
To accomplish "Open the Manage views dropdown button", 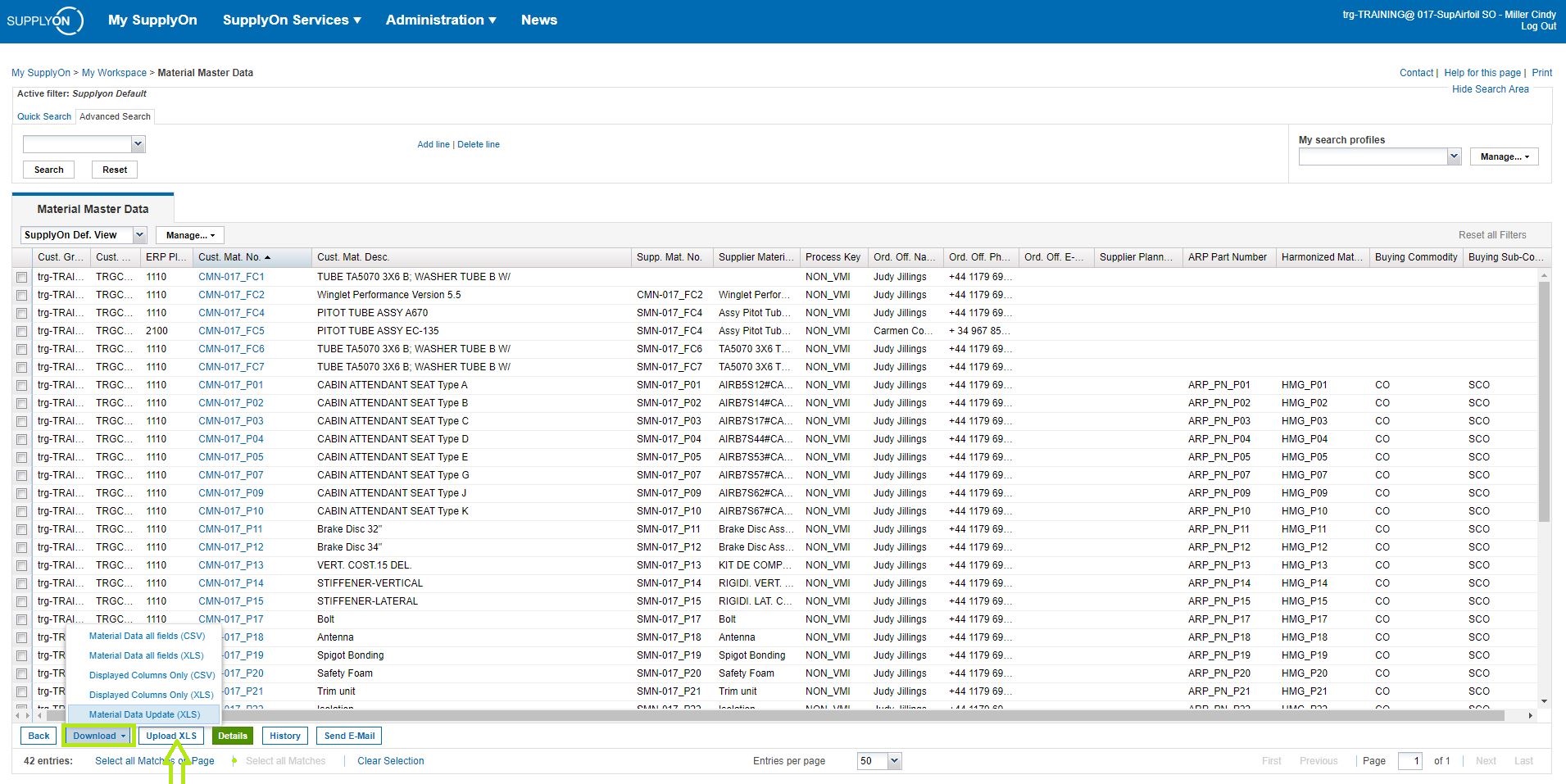I will coord(189,235).
